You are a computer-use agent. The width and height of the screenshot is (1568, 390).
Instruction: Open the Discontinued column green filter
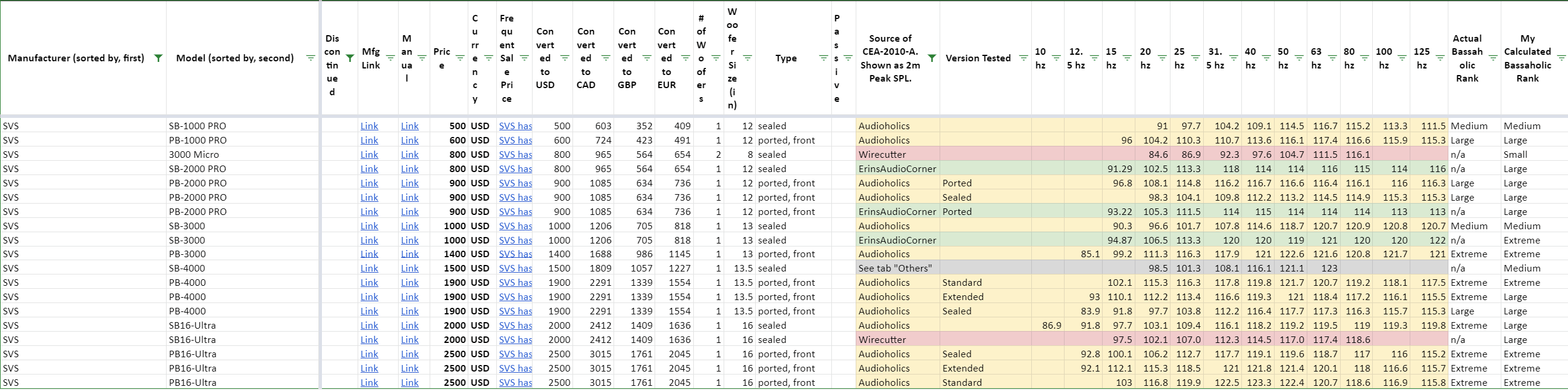pyautogui.click(x=350, y=58)
